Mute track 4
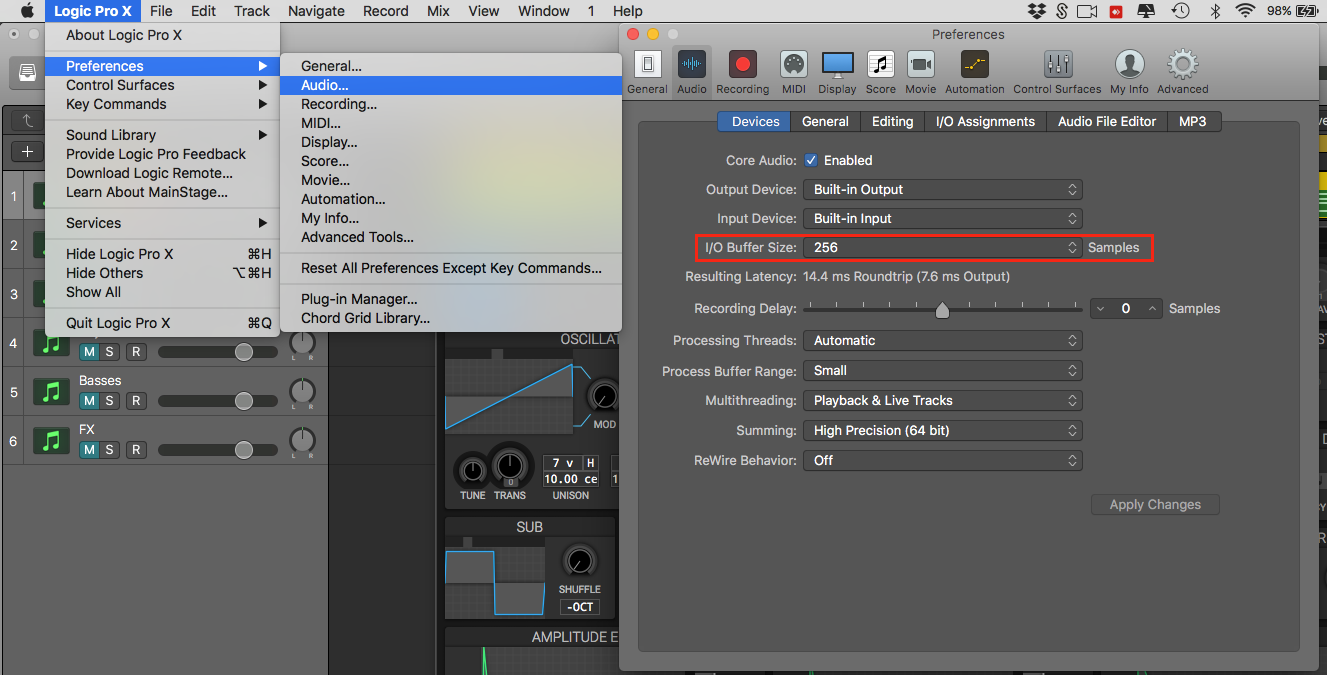 [x=89, y=352]
